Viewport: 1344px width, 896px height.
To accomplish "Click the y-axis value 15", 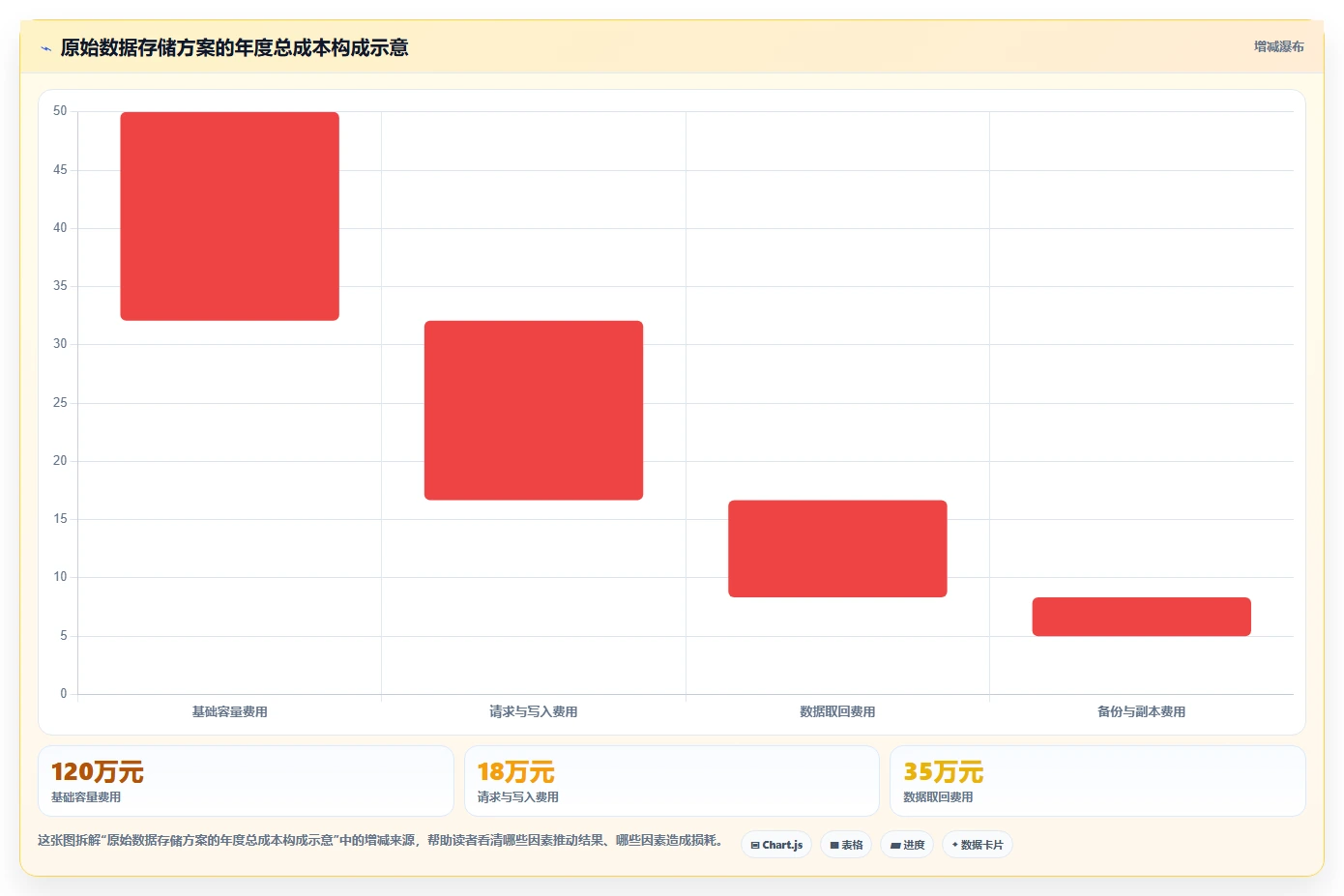I will [60, 519].
